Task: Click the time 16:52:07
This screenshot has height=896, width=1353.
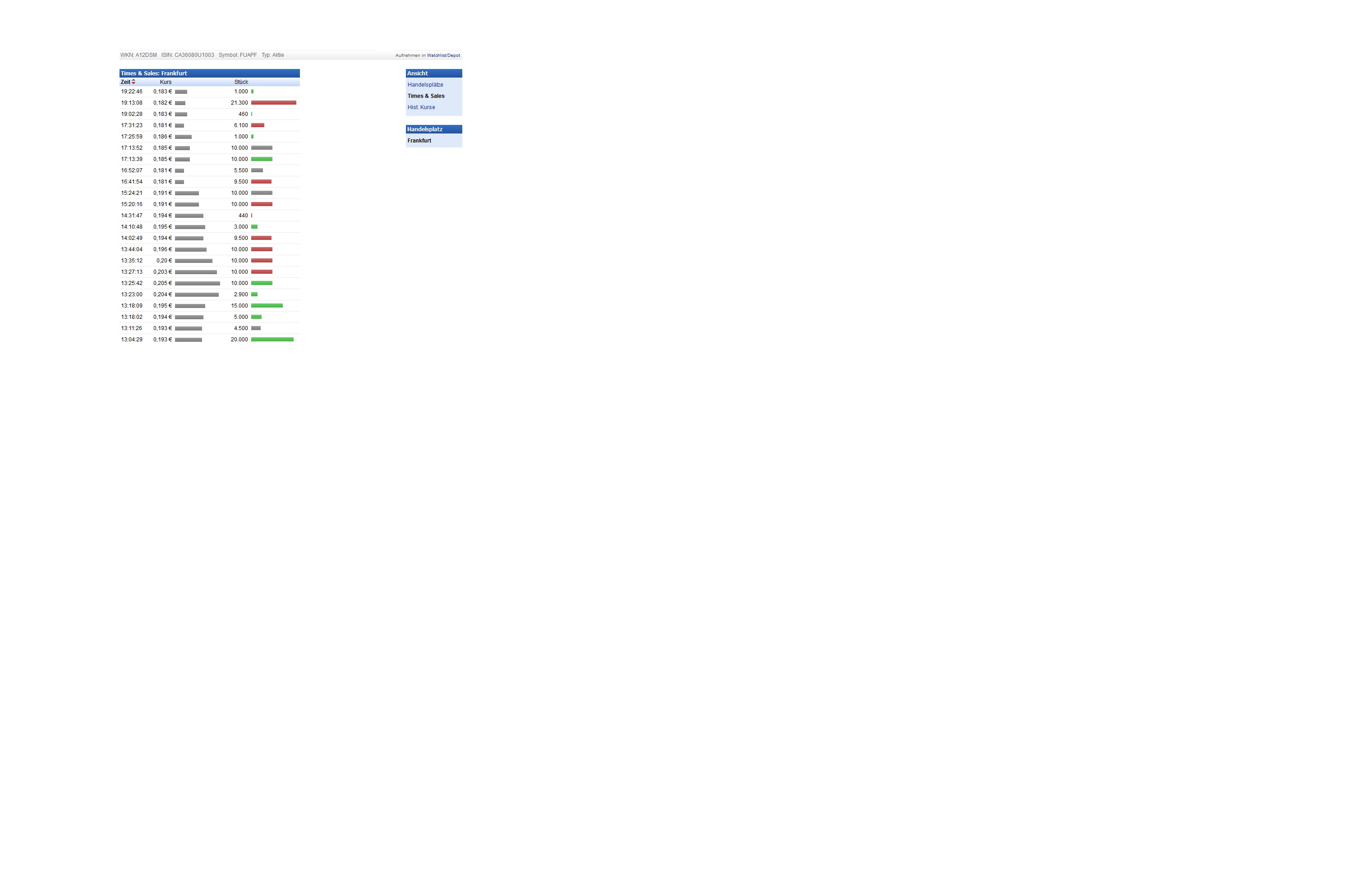Action: coord(131,170)
